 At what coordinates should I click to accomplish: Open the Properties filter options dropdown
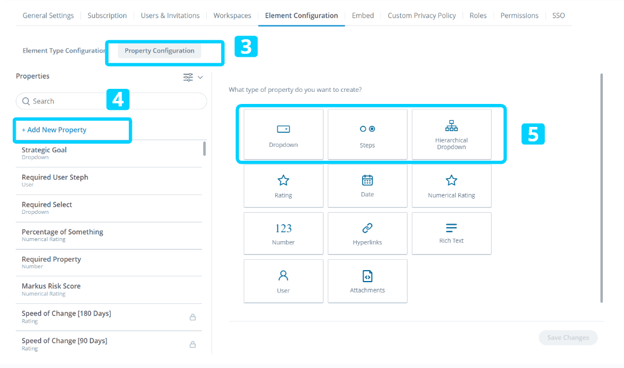point(193,77)
